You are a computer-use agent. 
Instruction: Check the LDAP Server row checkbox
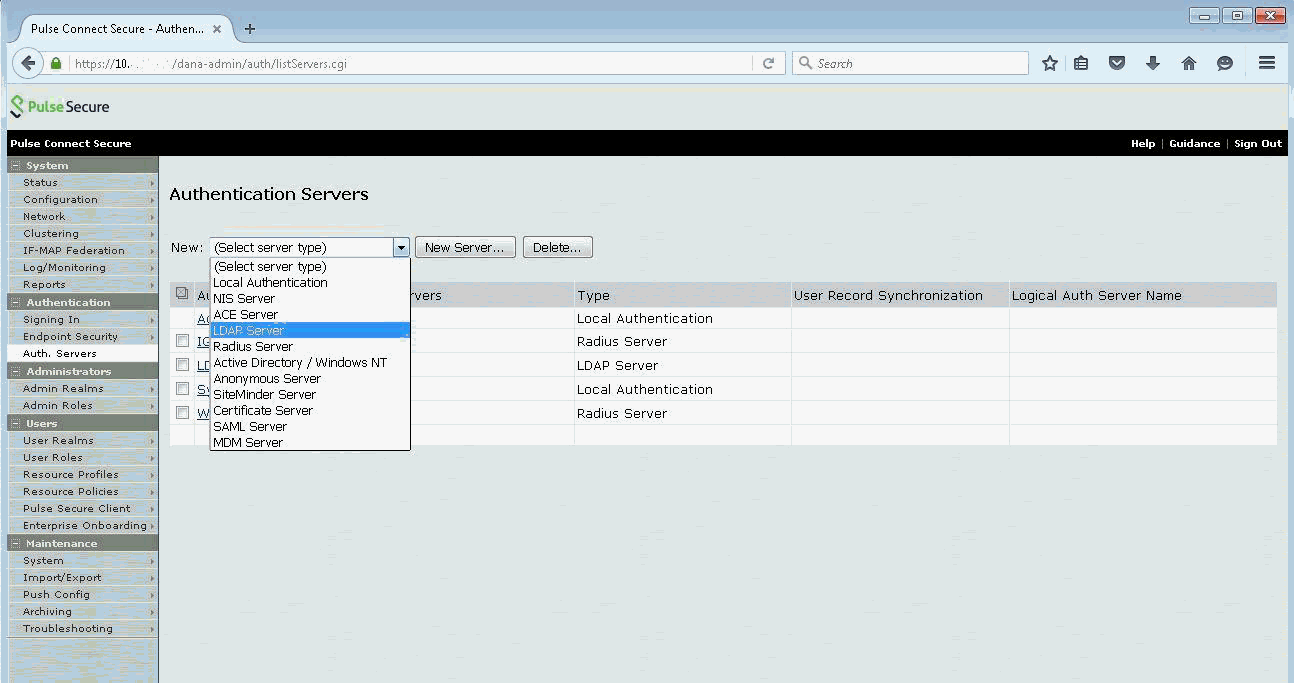pos(182,365)
